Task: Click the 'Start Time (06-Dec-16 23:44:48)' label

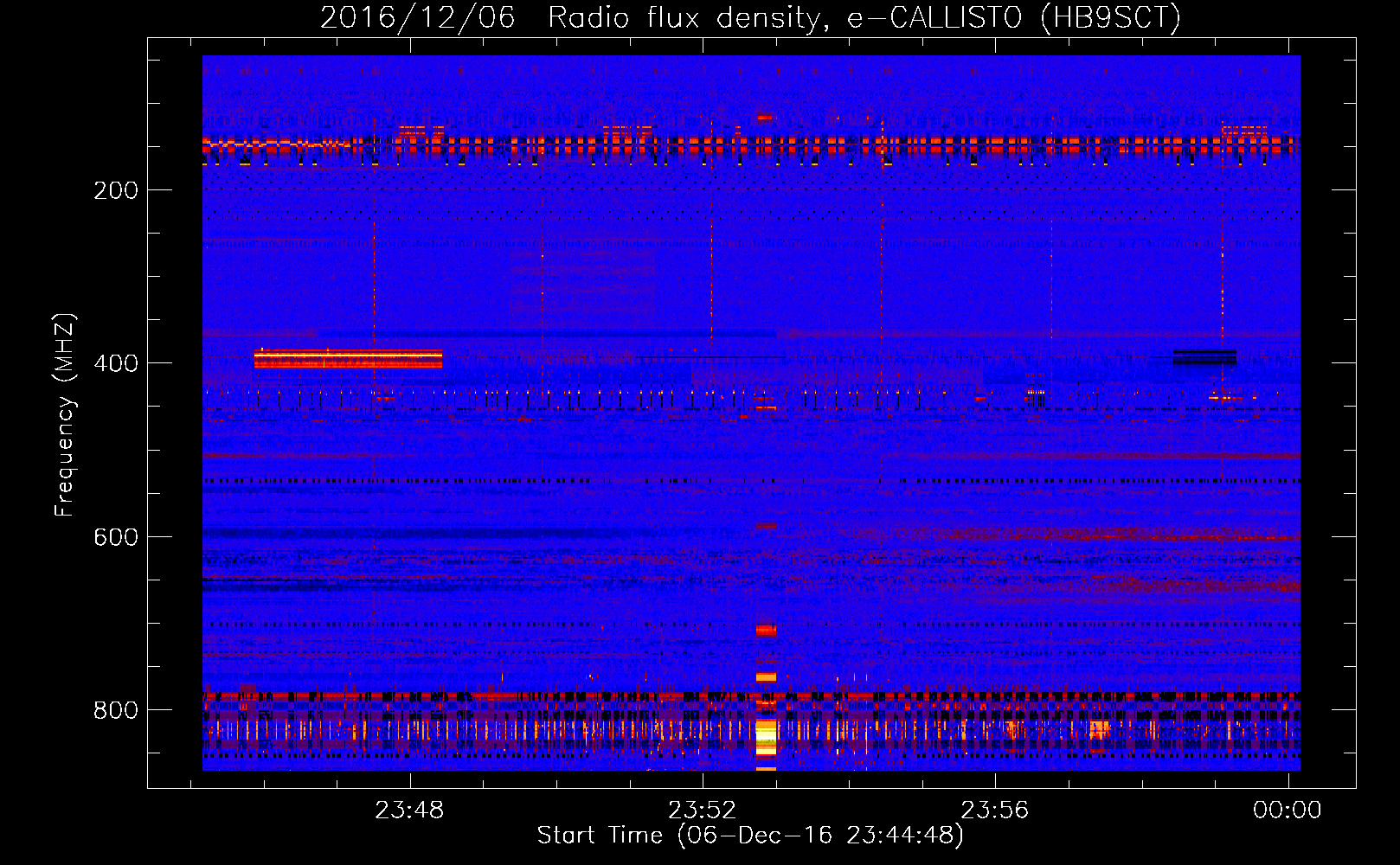Action: point(750,836)
